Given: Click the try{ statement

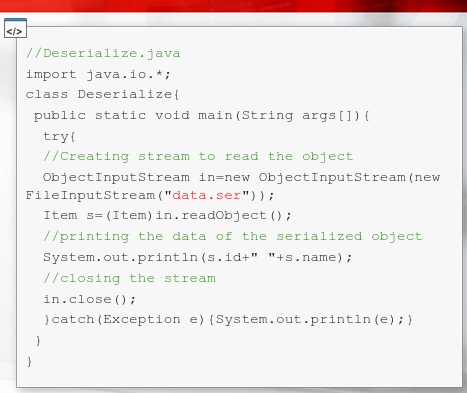Looking at the screenshot, I should click(59, 137).
